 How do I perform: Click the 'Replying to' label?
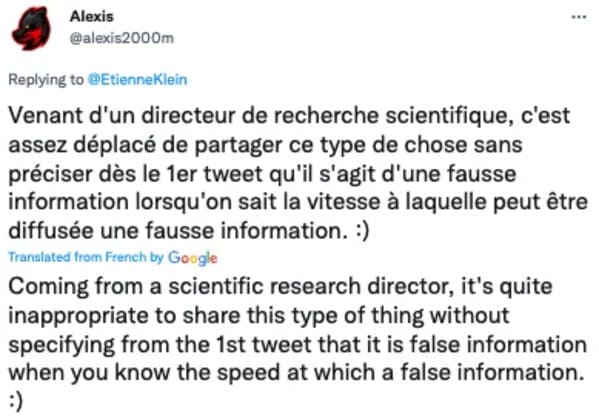tap(46, 80)
